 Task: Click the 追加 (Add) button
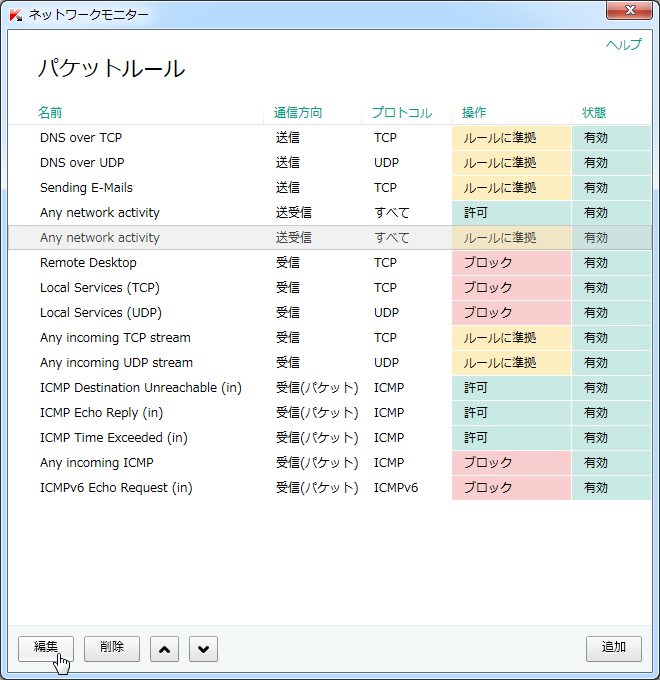point(613,648)
